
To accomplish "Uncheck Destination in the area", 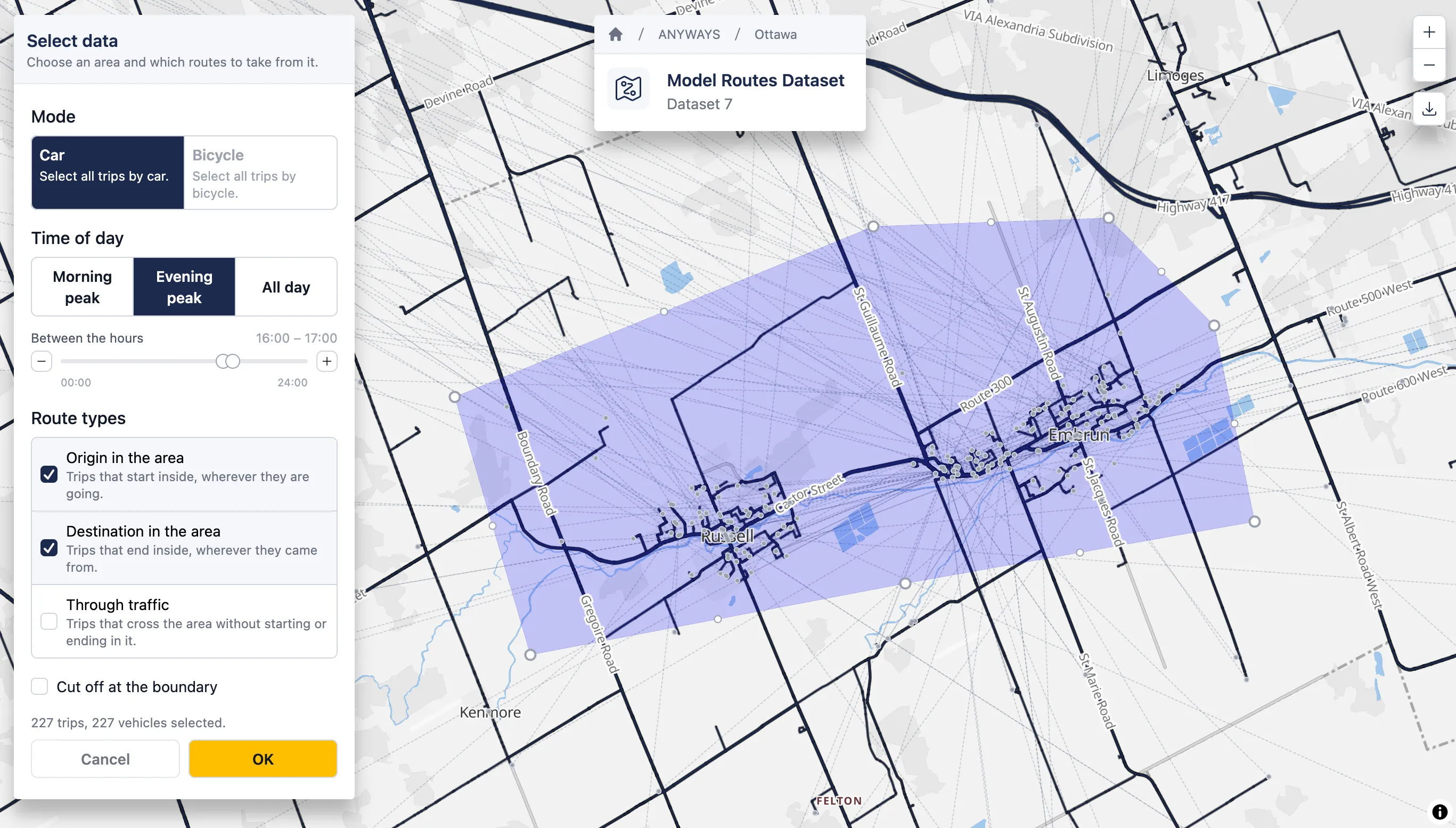I will point(49,548).
